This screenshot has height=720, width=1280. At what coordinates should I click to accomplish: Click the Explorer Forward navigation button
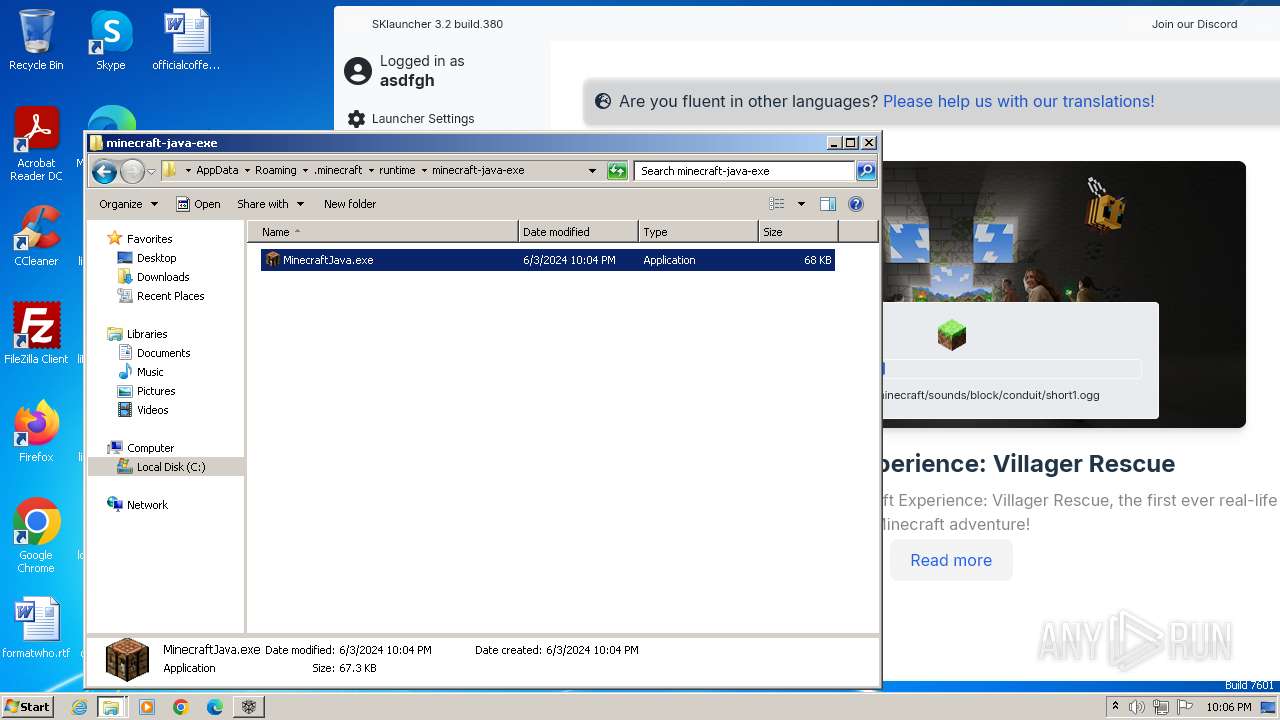click(x=132, y=172)
